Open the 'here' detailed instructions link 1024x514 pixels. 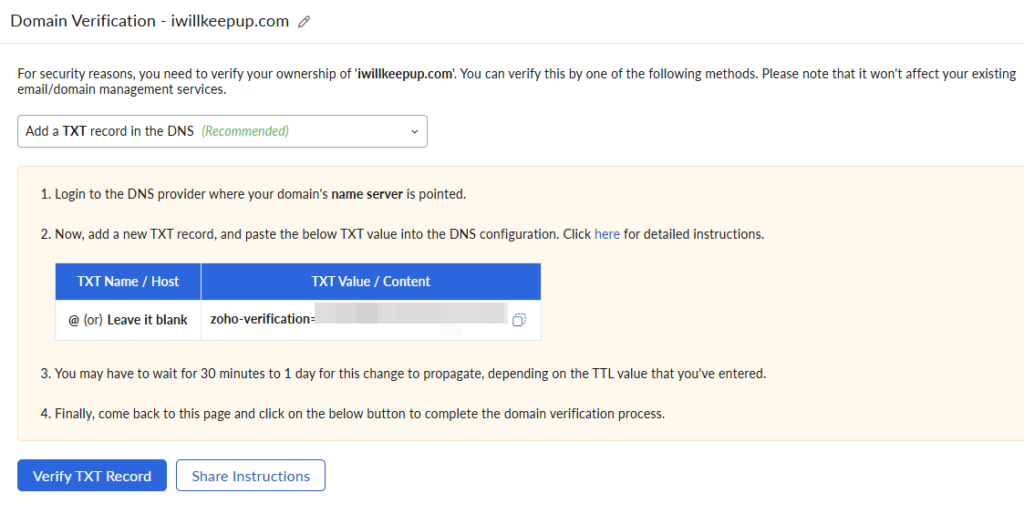click(x=607, y=234)
